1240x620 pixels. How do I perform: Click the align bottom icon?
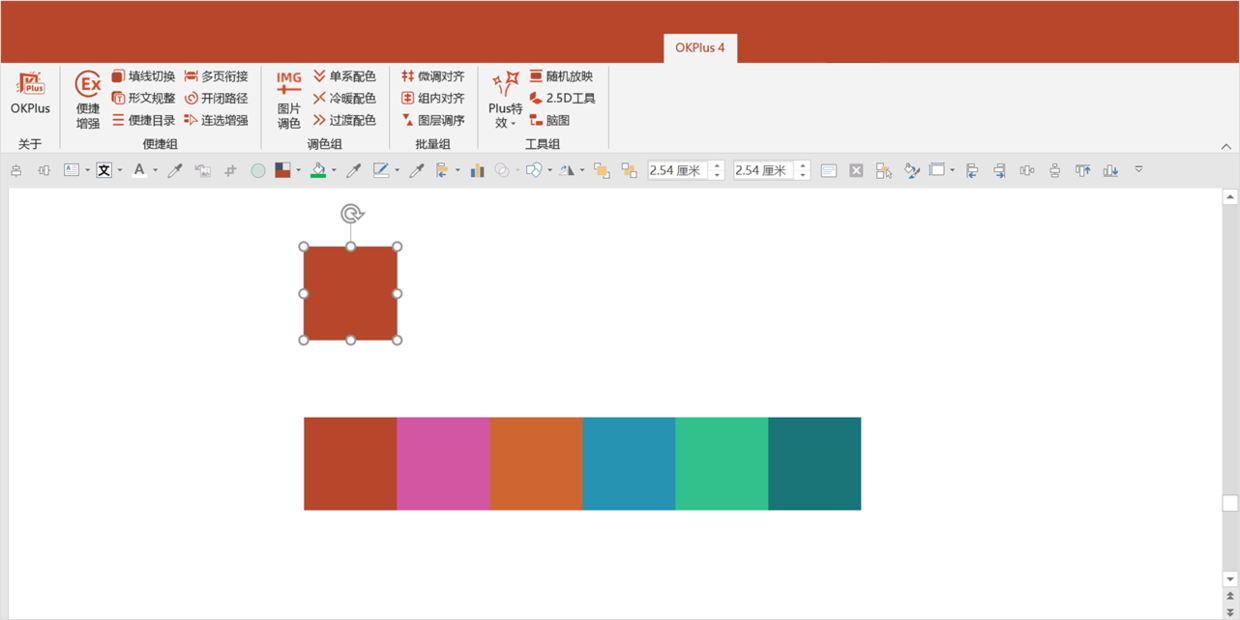1111,170
